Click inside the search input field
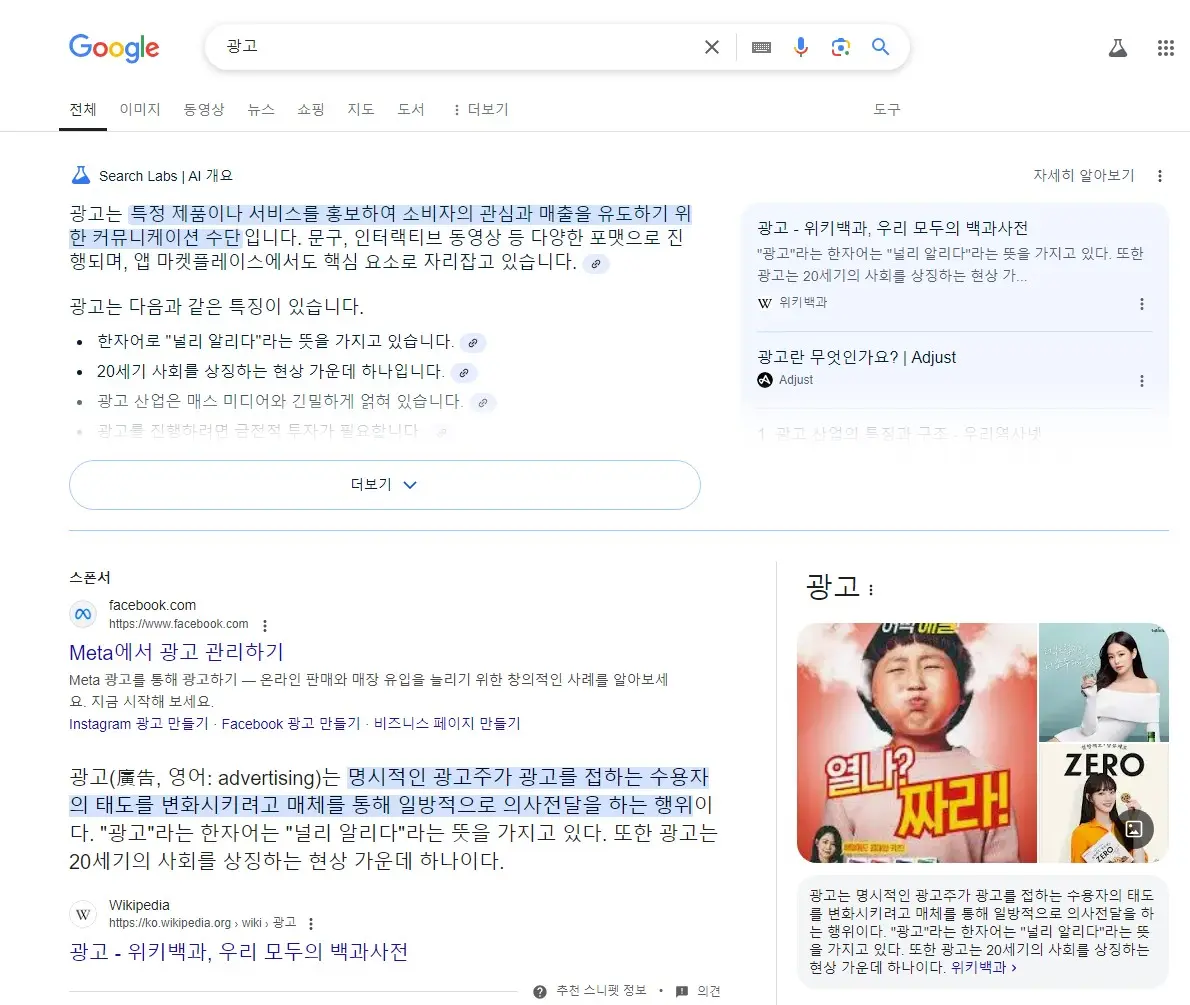Viewport: 1190px width, 1005px height. 400,46
